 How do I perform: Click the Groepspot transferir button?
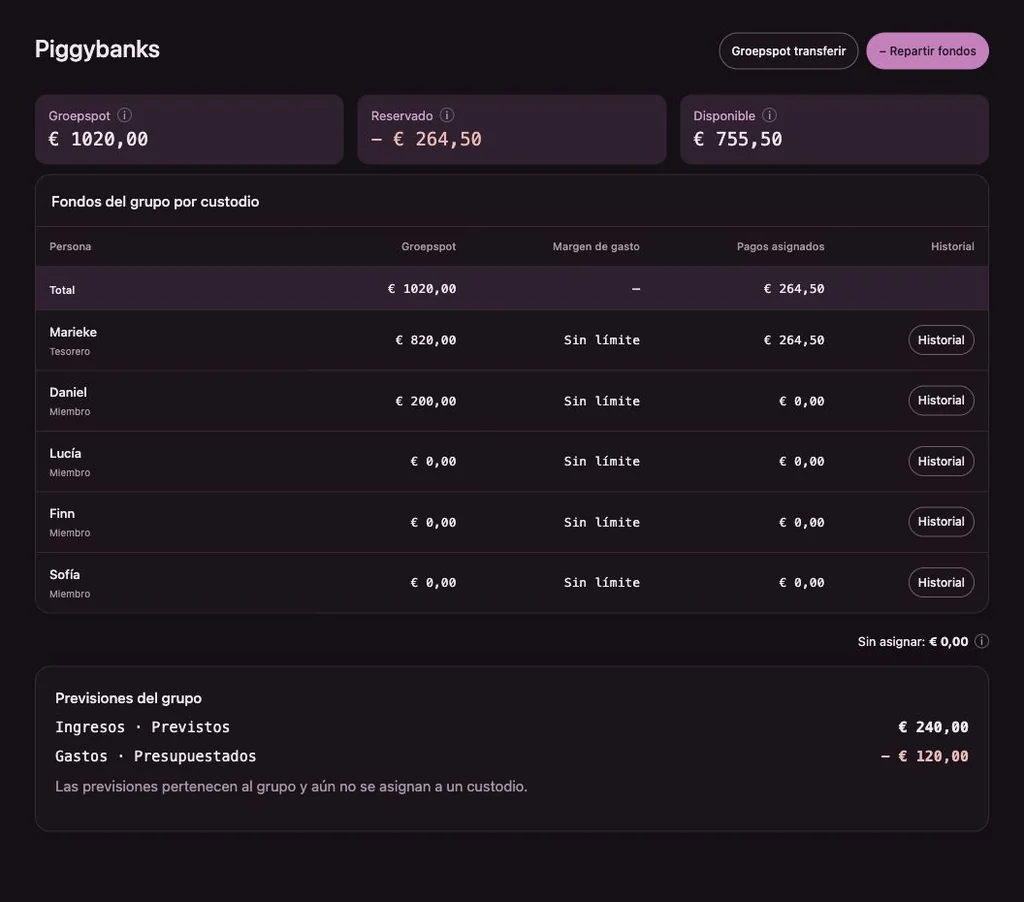click(788, 51)
